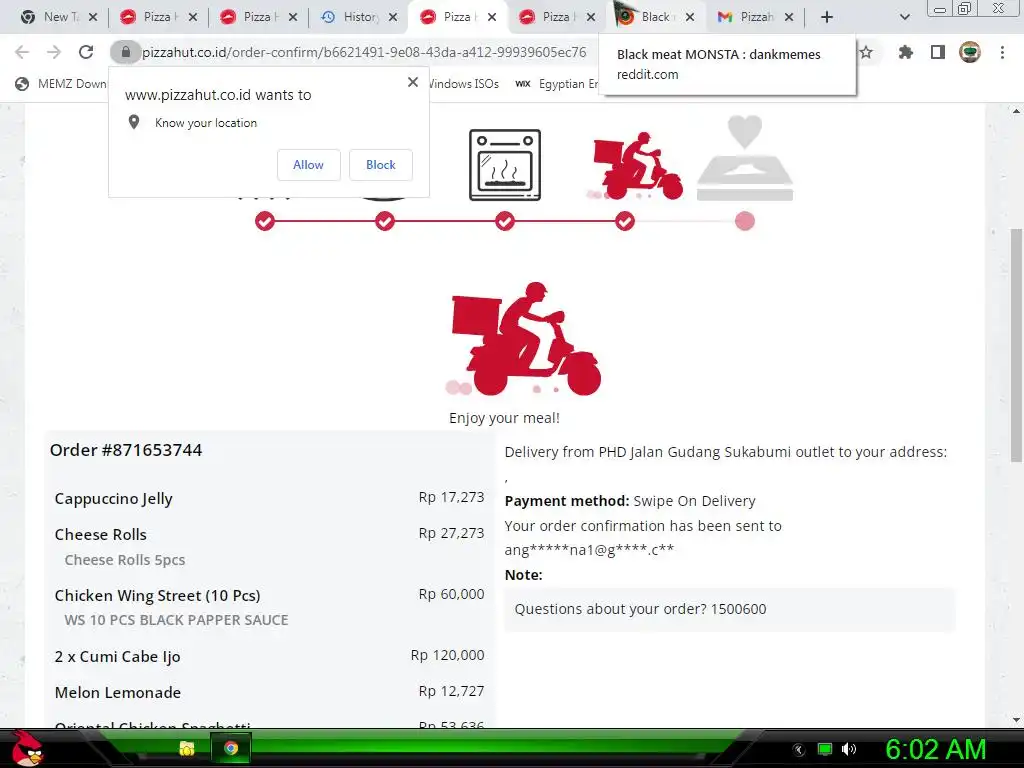The image size is (1024, 768).
Task: Click the WS 10 PCS BLACK PAPPER SAUCE text
Action: tap(176, 620)
